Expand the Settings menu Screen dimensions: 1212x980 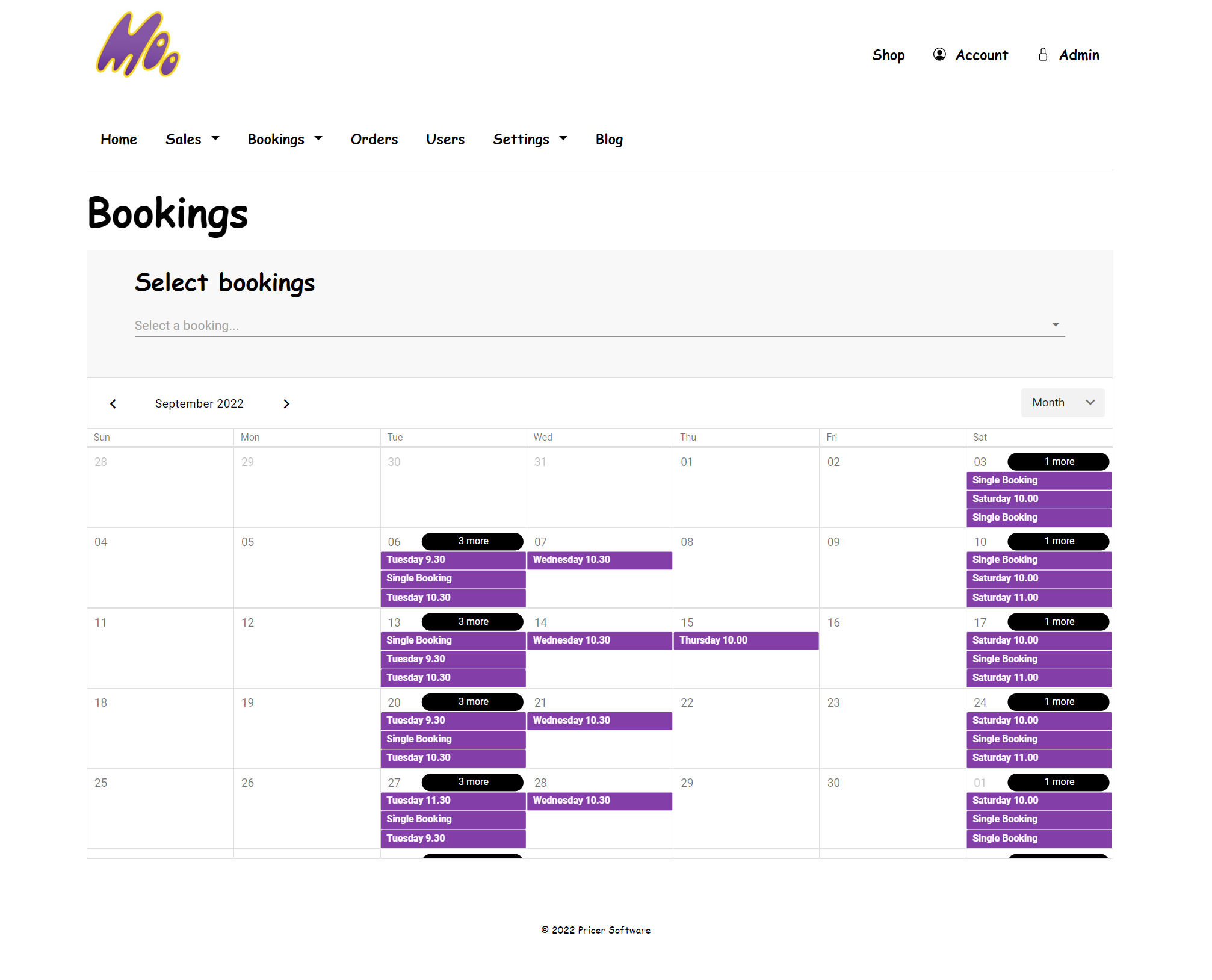[x=530, y=139]
